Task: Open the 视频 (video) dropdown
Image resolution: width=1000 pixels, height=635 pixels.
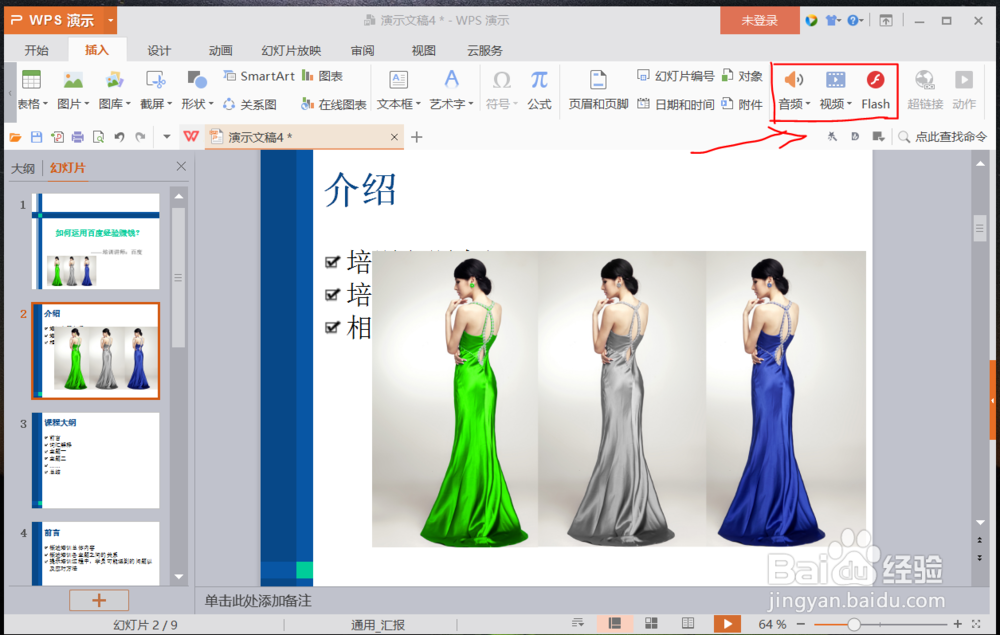Action: point(833,90)
